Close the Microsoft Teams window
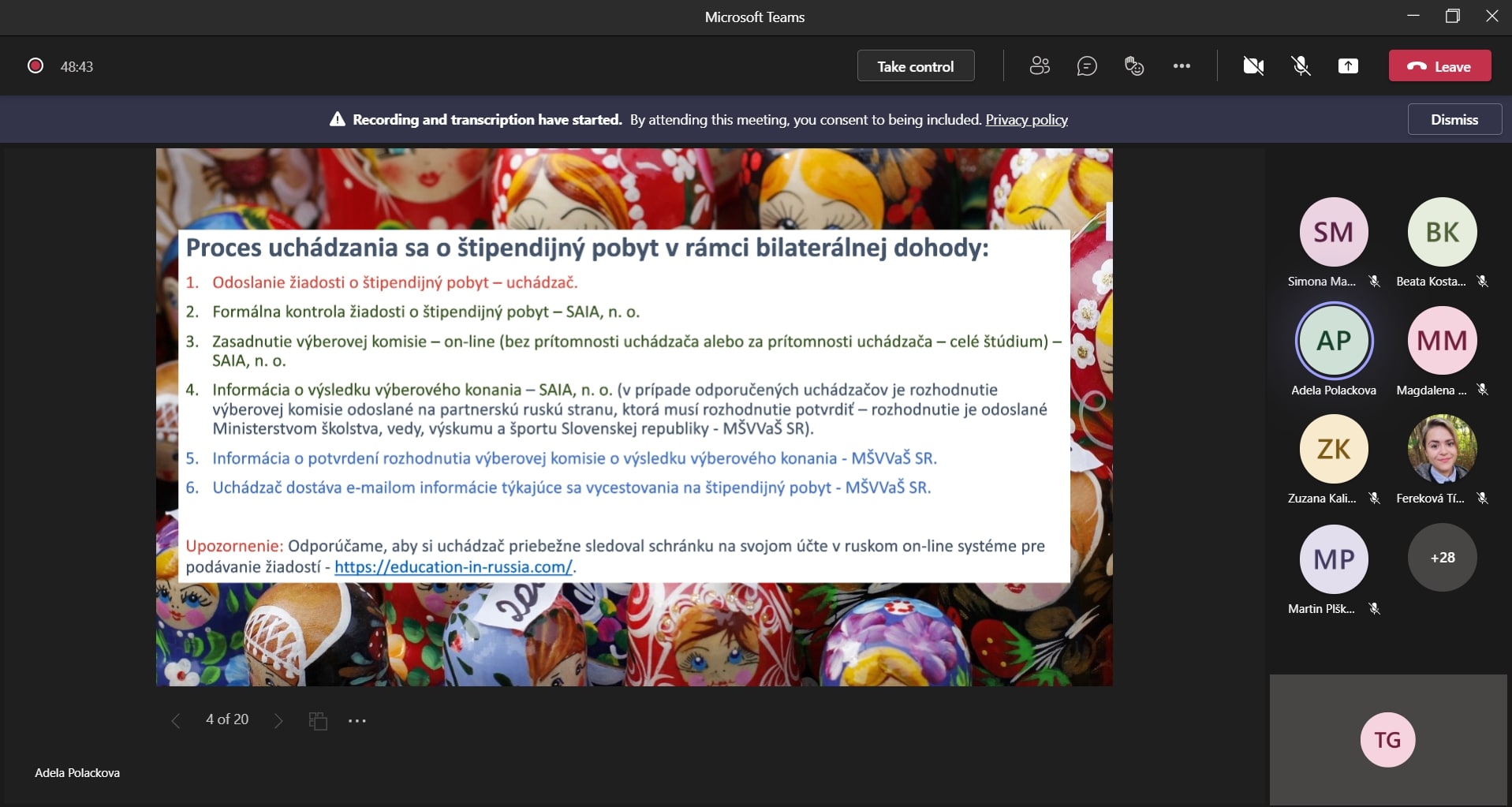Image resolution: width=1512 pixels, height=807 pixels. coord(1492,16)
